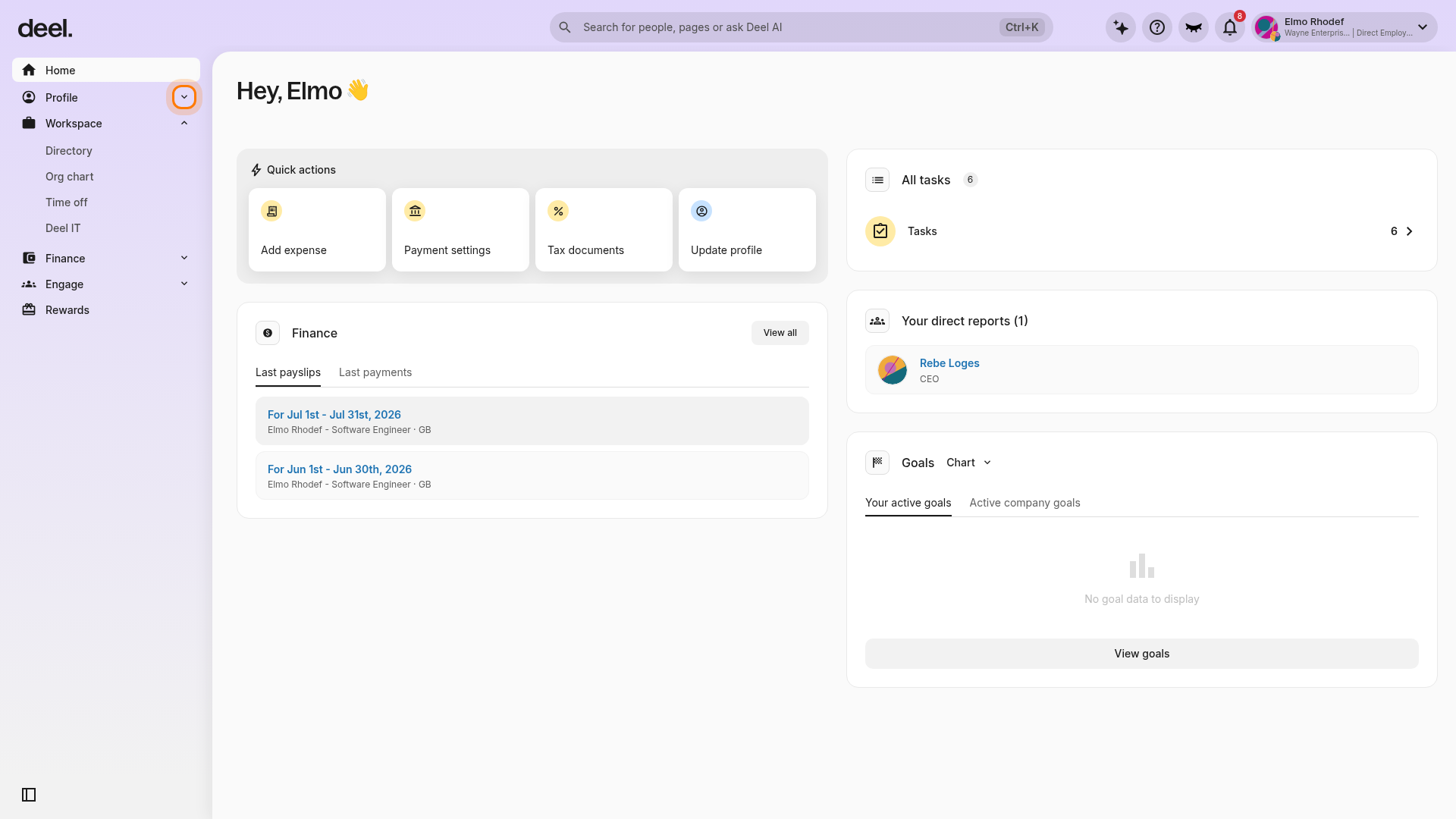The image size is (1456, 819).
Task: Click the Rewards gift icon
Action: (29, 309)
